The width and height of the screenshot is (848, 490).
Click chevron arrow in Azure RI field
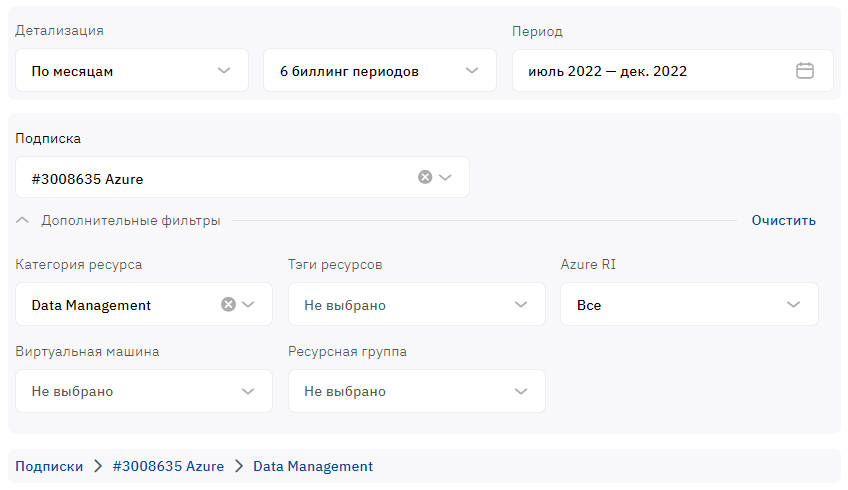point(793,304)
